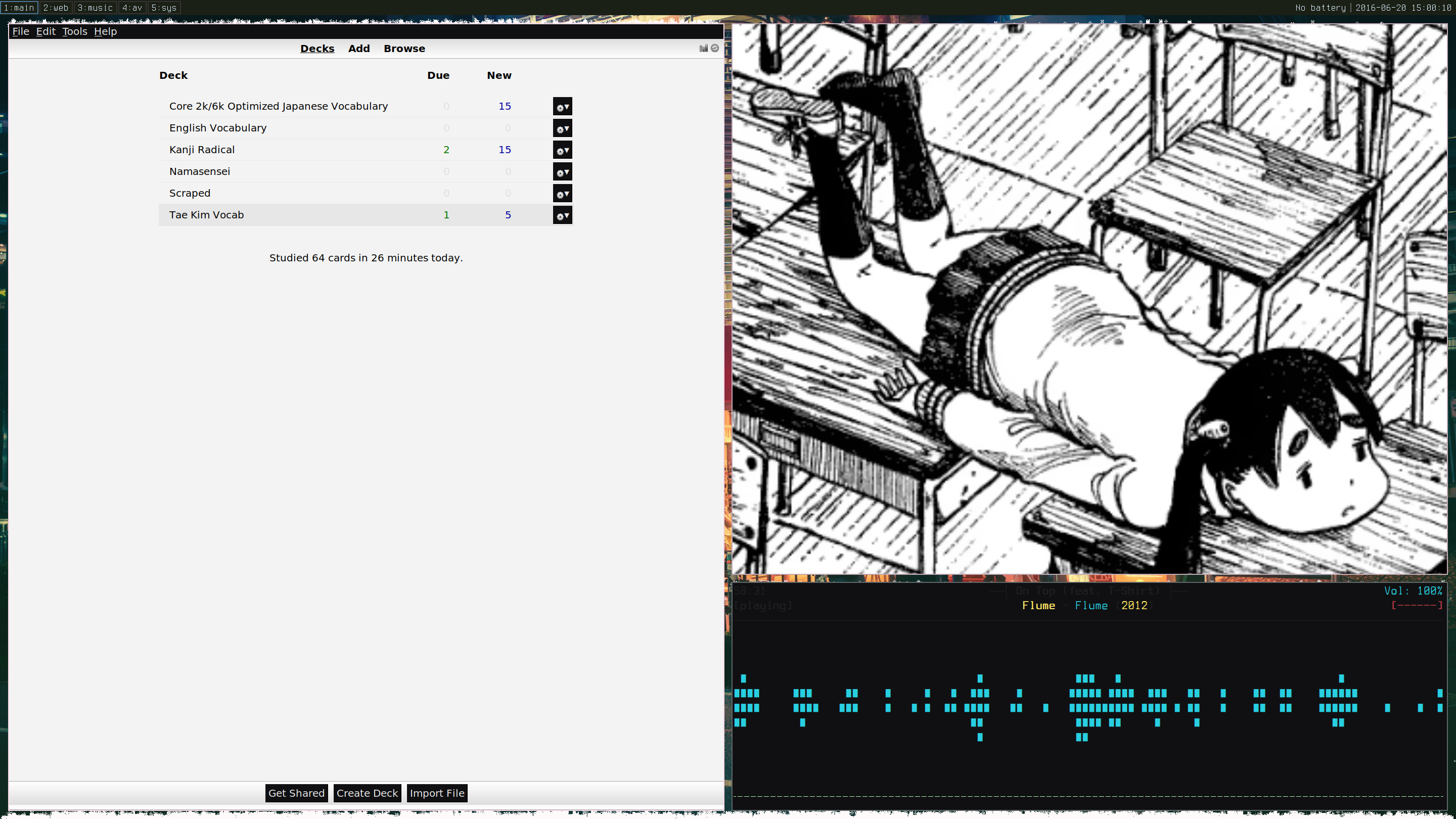Click the Add link in toolbar
Image resolution: width=1456 pixels, height=819 pixels.
coord(359,49)
